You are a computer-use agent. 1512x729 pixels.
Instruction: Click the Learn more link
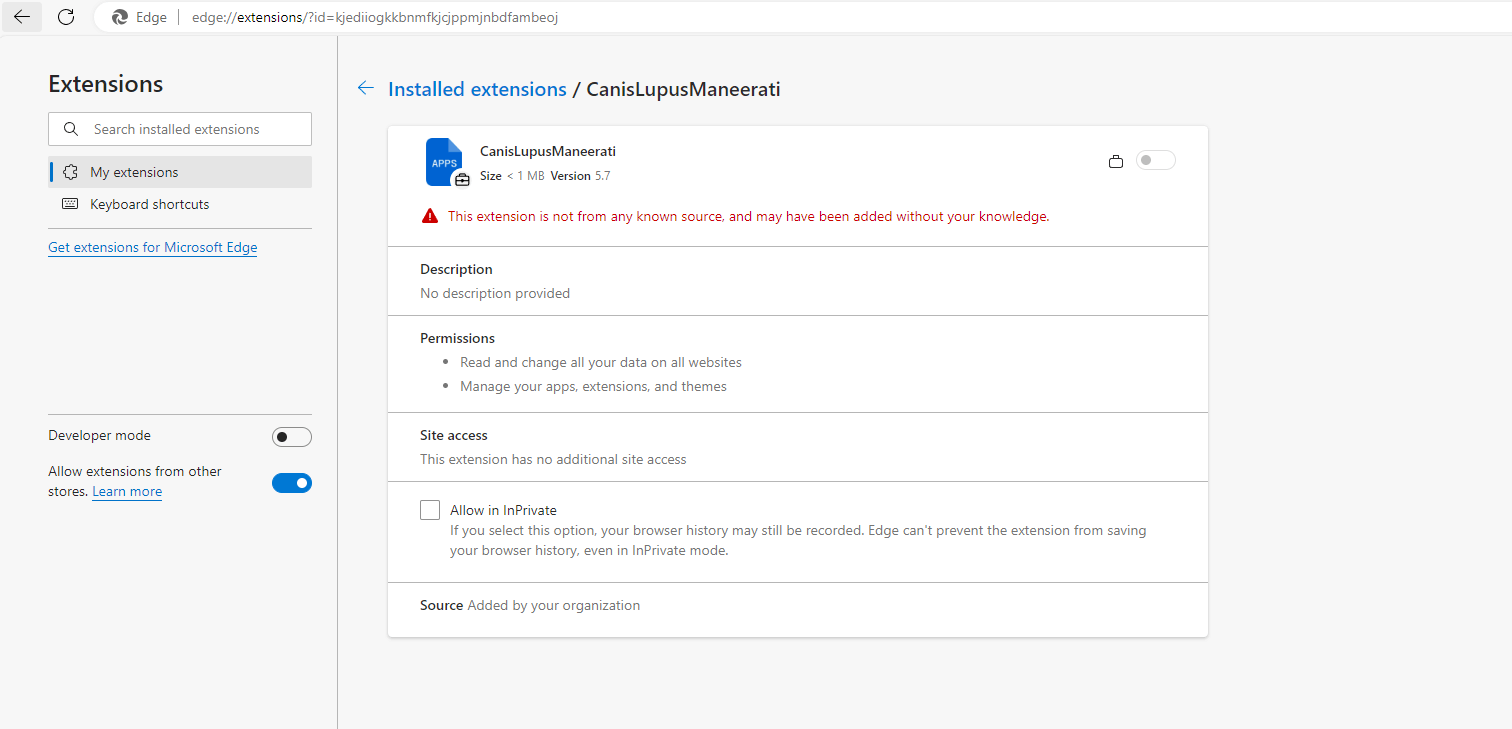[127, 492]
